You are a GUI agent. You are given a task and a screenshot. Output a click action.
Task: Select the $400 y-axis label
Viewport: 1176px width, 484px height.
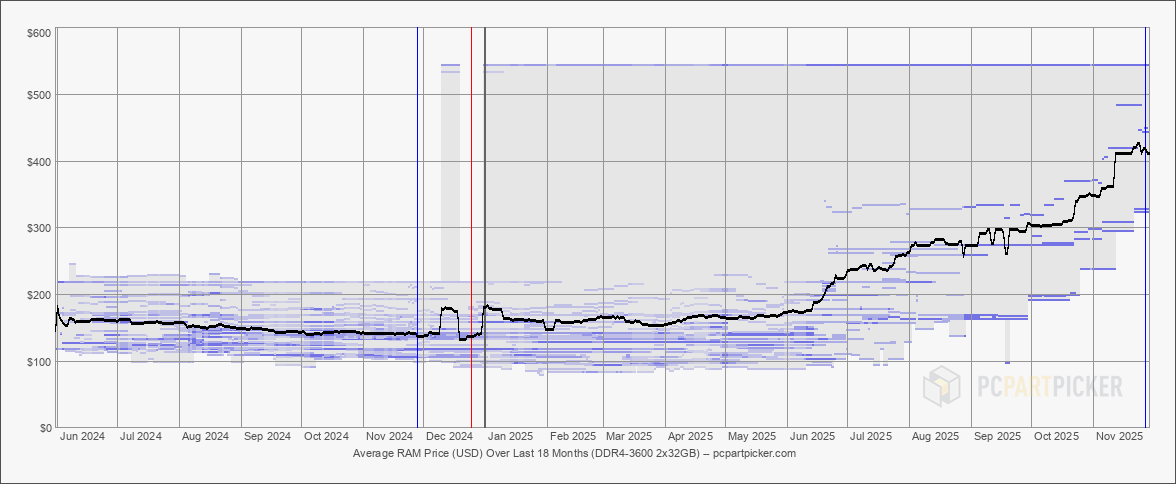coord(39,161)
